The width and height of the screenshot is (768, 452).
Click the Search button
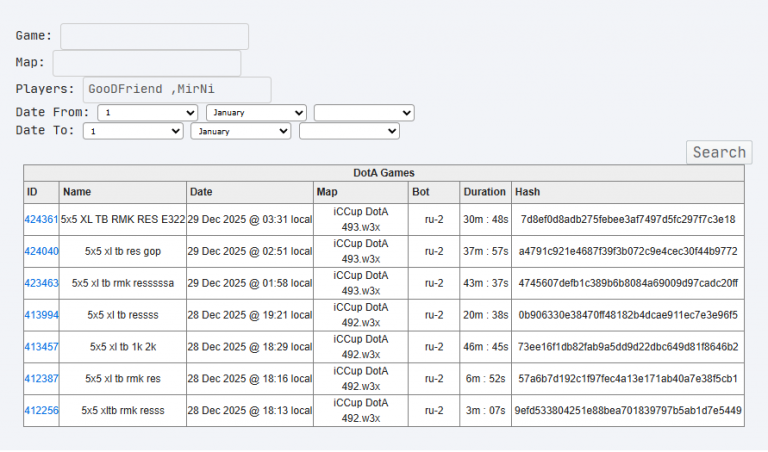719,152
